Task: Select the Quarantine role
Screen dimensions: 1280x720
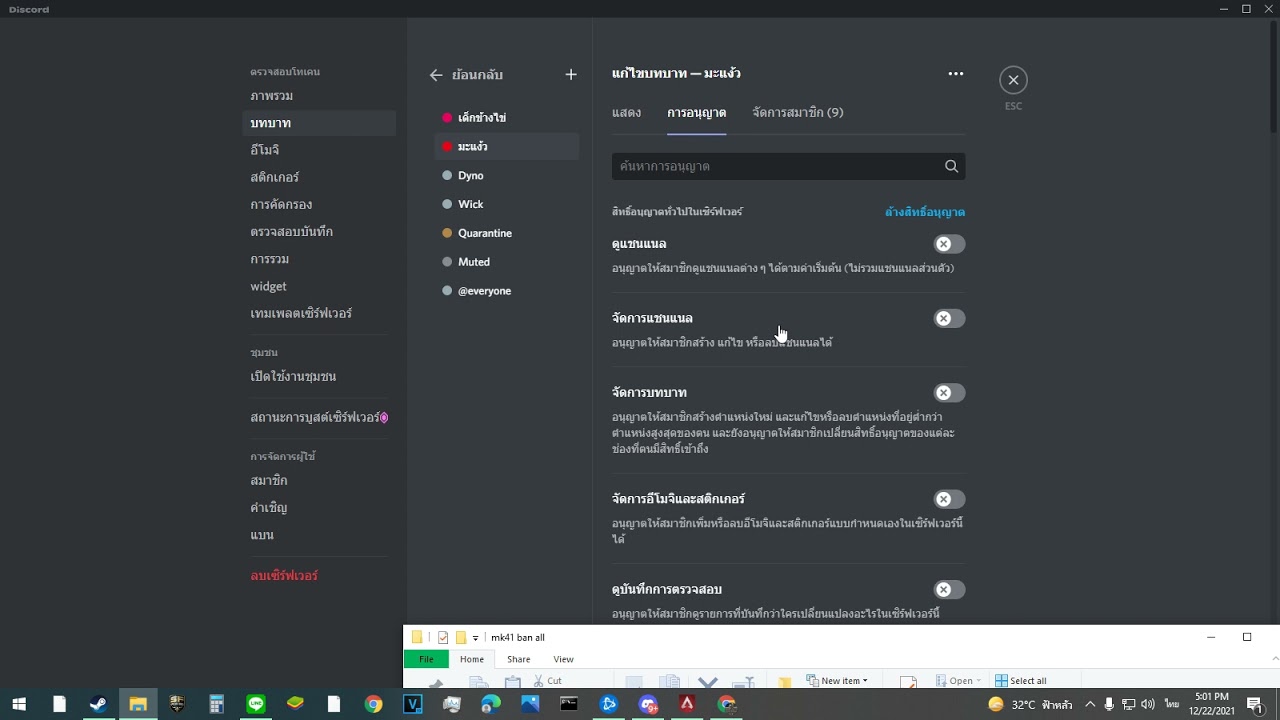Action: 506,233
